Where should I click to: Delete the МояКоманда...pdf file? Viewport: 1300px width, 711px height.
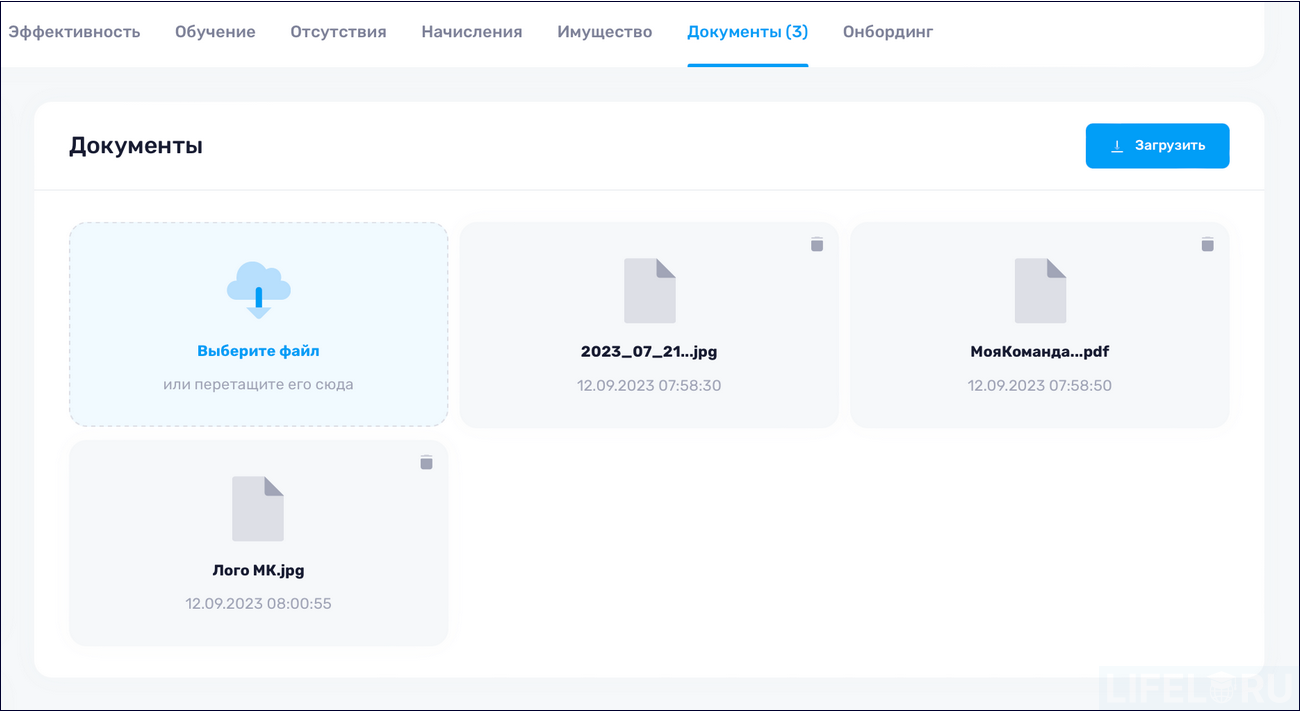(1207, 243)
